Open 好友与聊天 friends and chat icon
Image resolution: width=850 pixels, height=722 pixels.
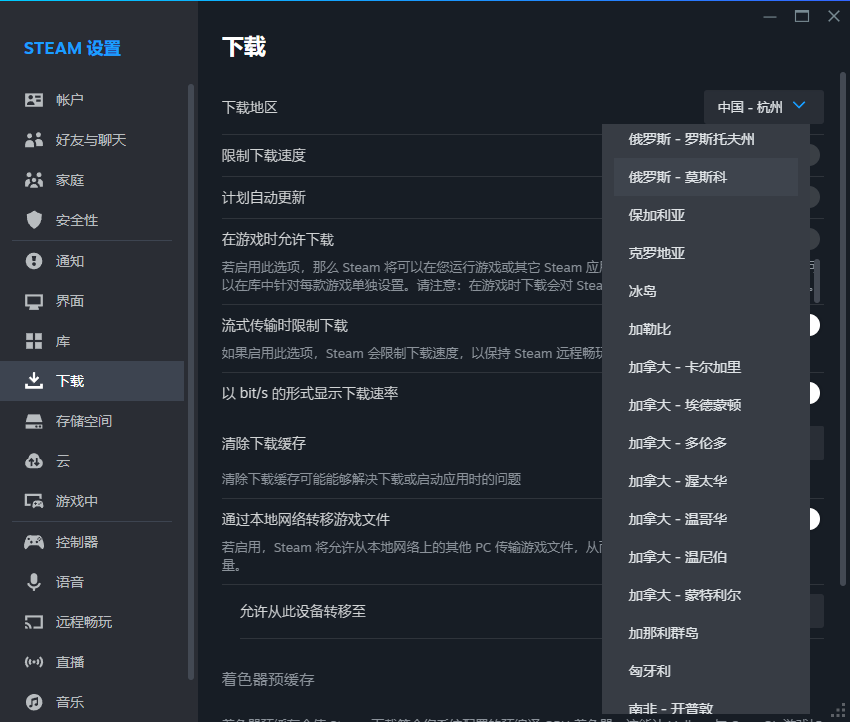click(34, 140)
